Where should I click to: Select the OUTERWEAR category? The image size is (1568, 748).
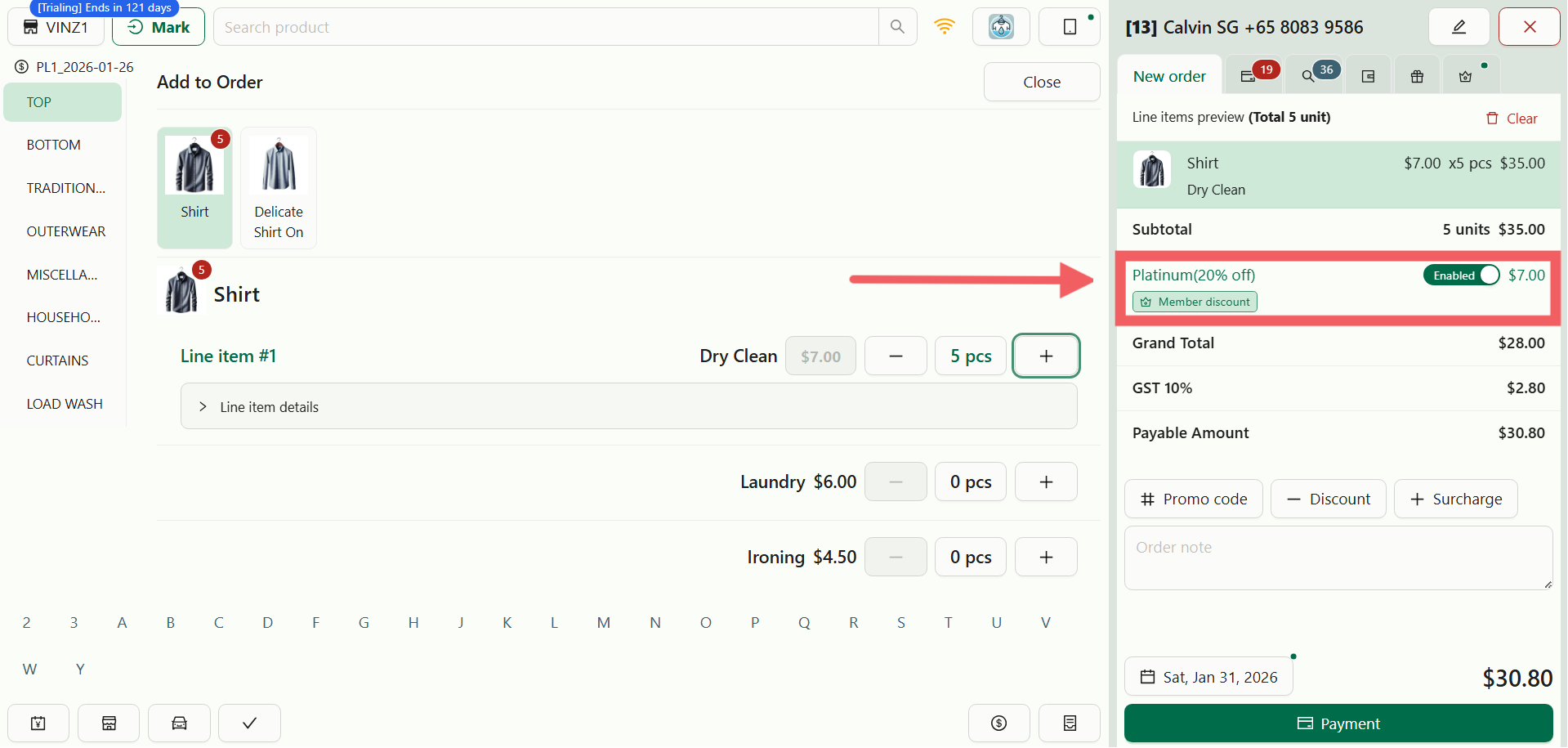[63, 231]
